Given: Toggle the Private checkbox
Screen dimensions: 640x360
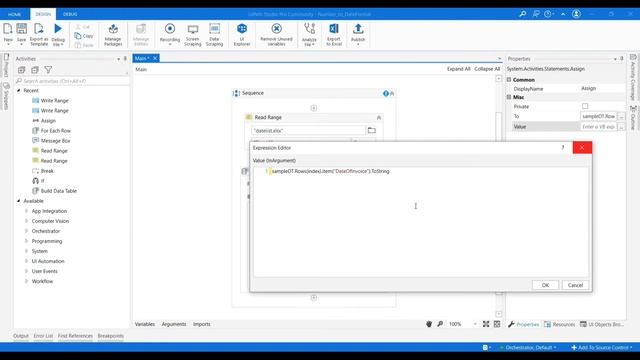Looking at the screenshot, I should coord(585,106).
